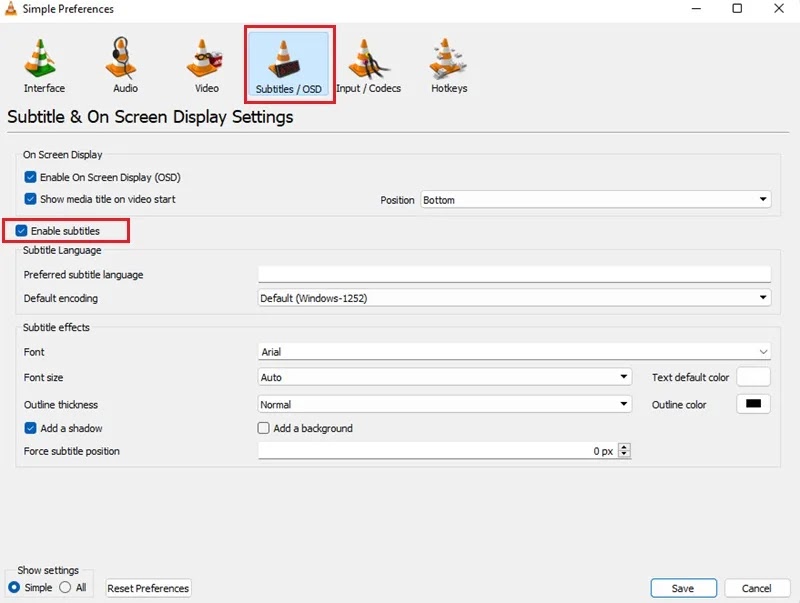Click the Subtitles / OSD tab label
The height and width of the screenshot is (603, 800).
(x=289, y=89)
